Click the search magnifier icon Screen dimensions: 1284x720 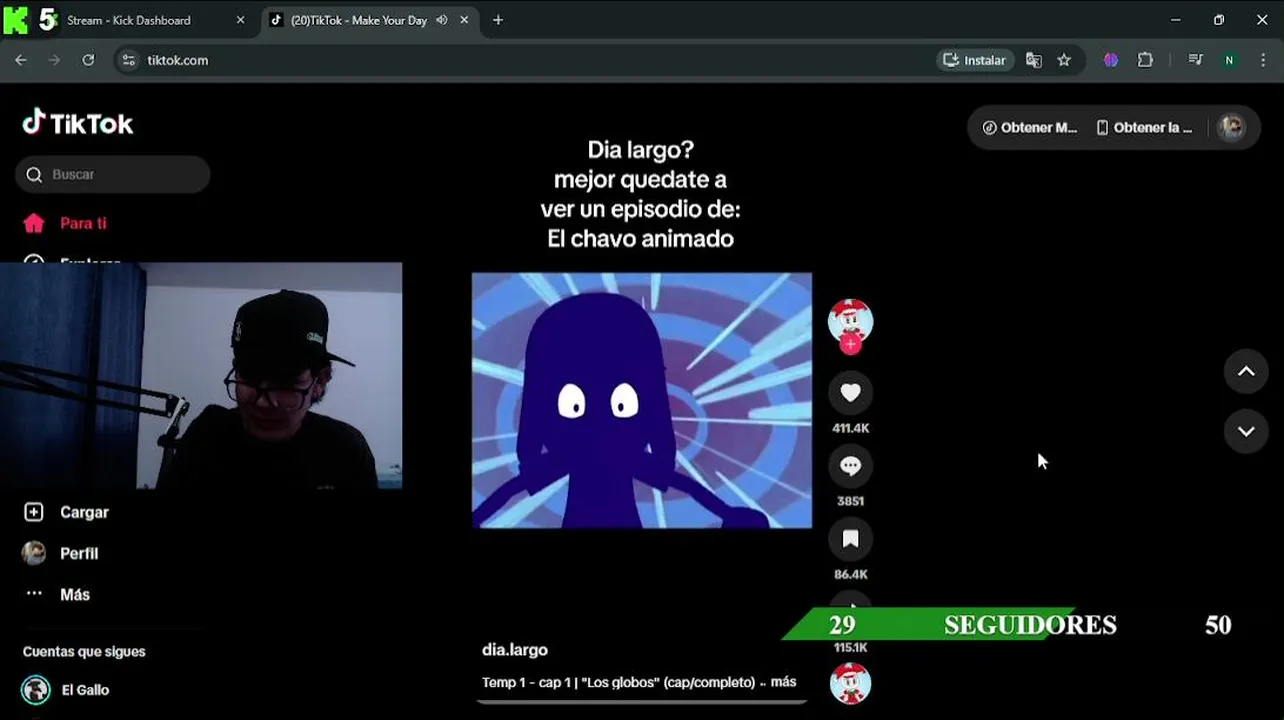34,175
